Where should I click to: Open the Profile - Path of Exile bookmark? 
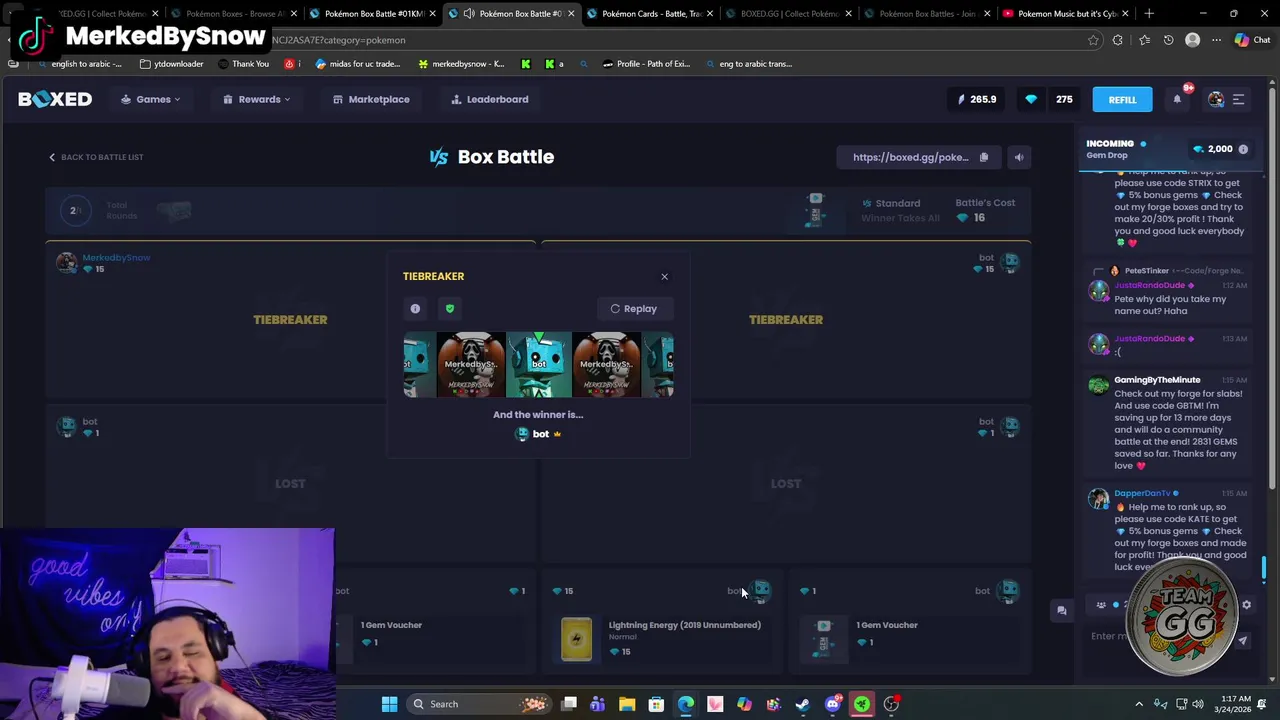tap(646, 64)
